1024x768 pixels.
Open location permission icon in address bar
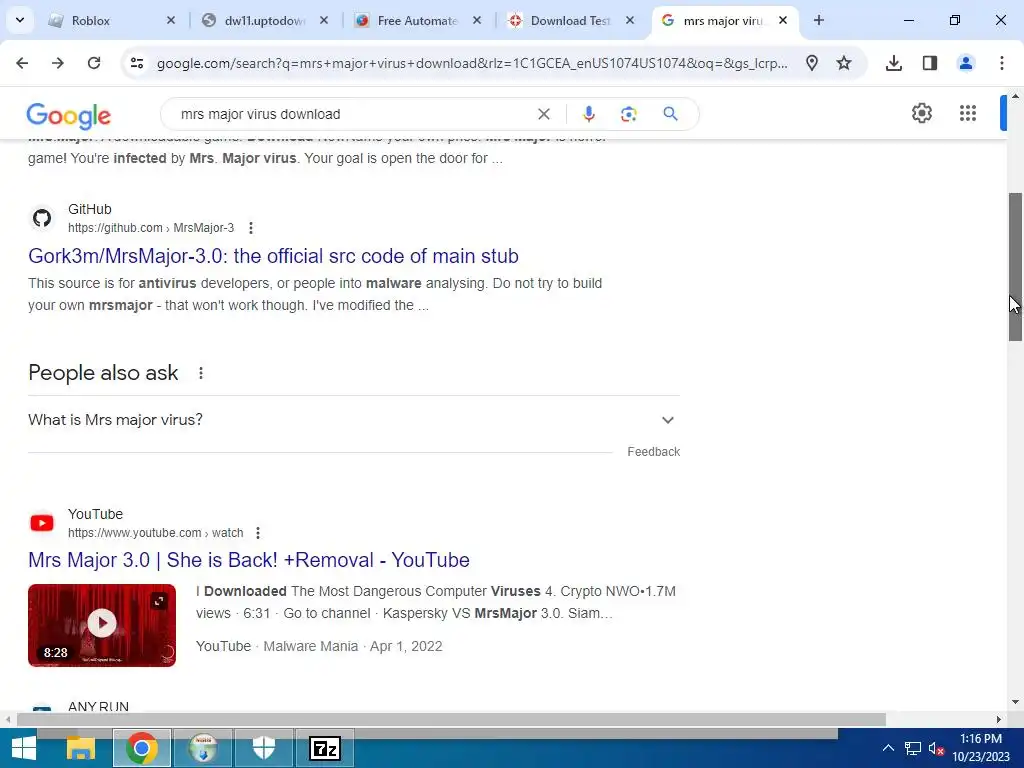click(x=812, y=63)
